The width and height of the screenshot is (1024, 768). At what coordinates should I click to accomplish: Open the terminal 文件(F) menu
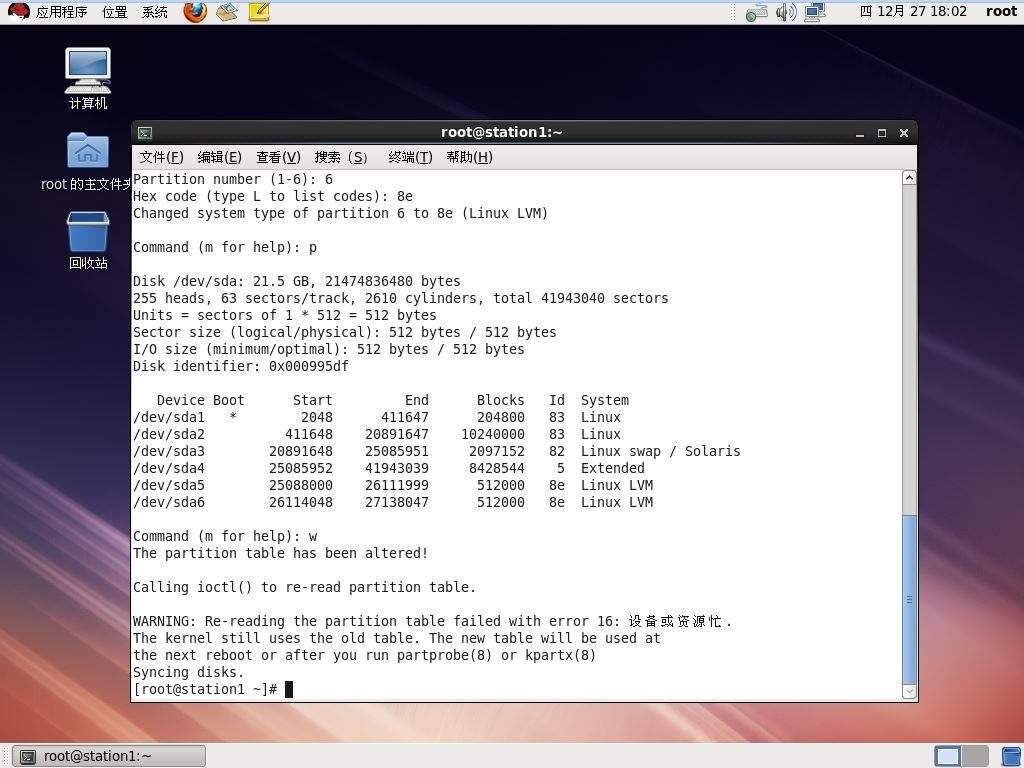coord(161,157)
